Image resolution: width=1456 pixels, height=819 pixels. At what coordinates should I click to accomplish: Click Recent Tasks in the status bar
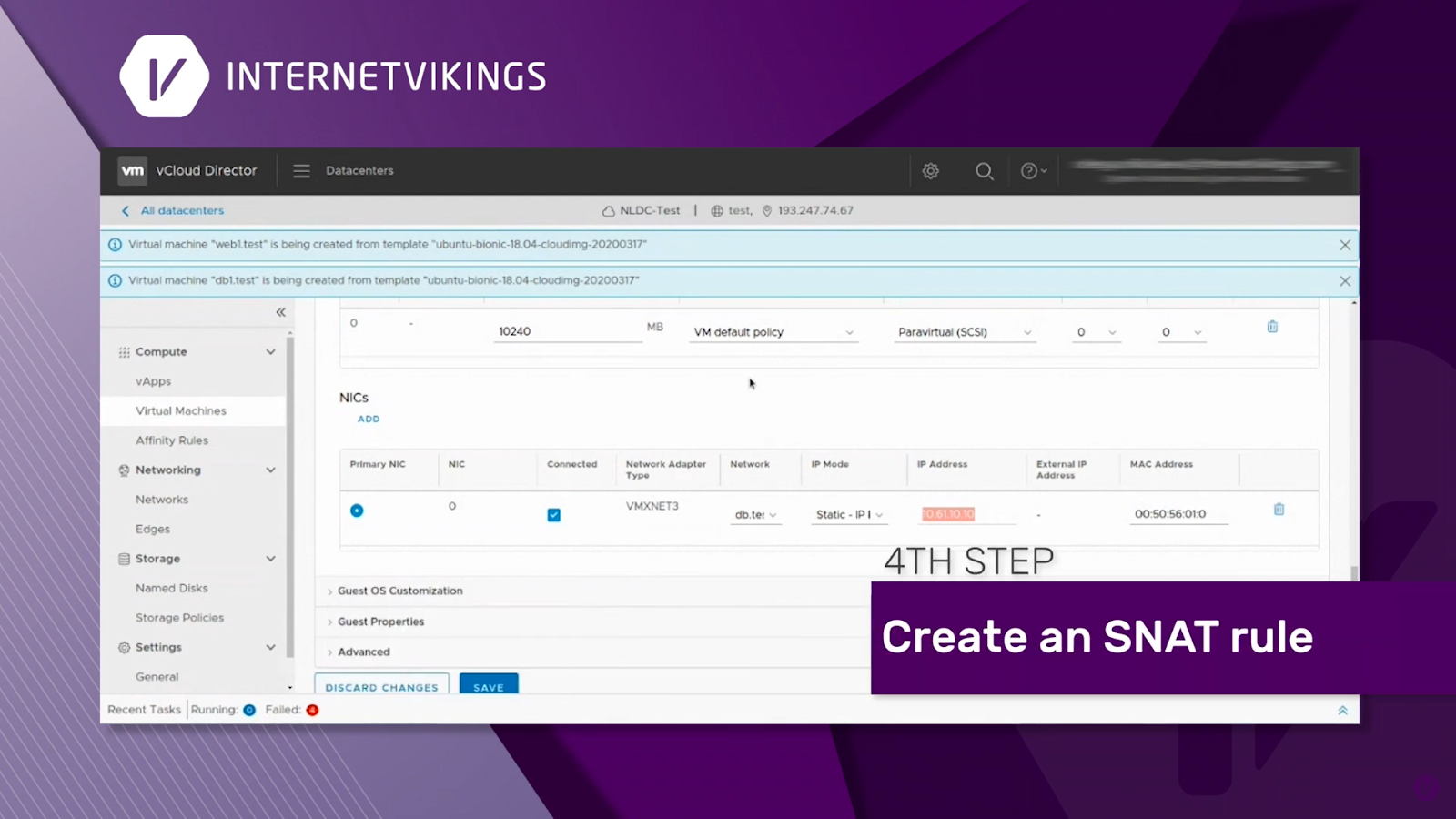click(x=144, y=710)
